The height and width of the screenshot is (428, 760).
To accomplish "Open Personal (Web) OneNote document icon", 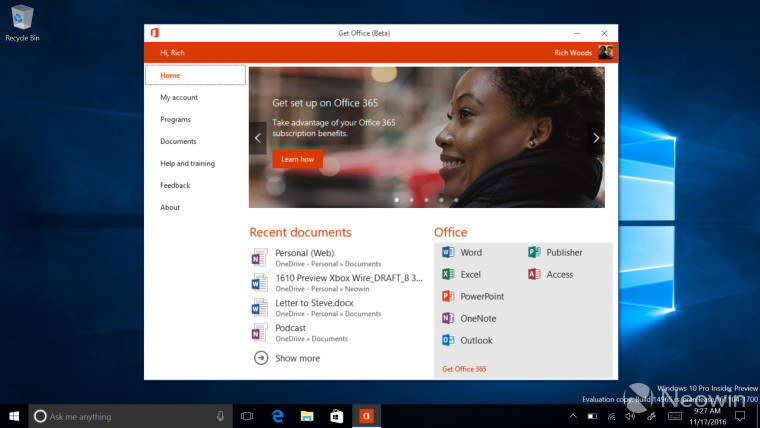I will pyautogui.click(x=259, y=257).
